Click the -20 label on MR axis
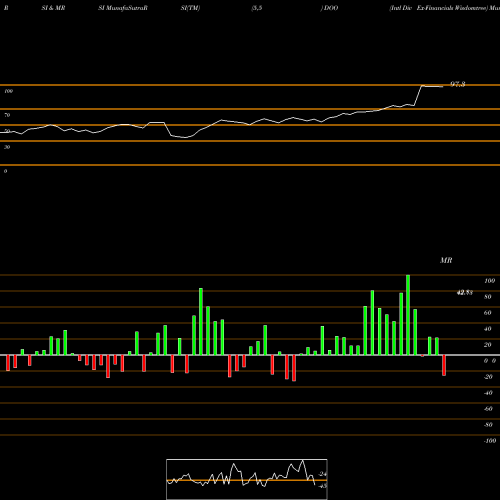This screenshot has width=500, height=500. pyautogui.click(x=488, y=377)
